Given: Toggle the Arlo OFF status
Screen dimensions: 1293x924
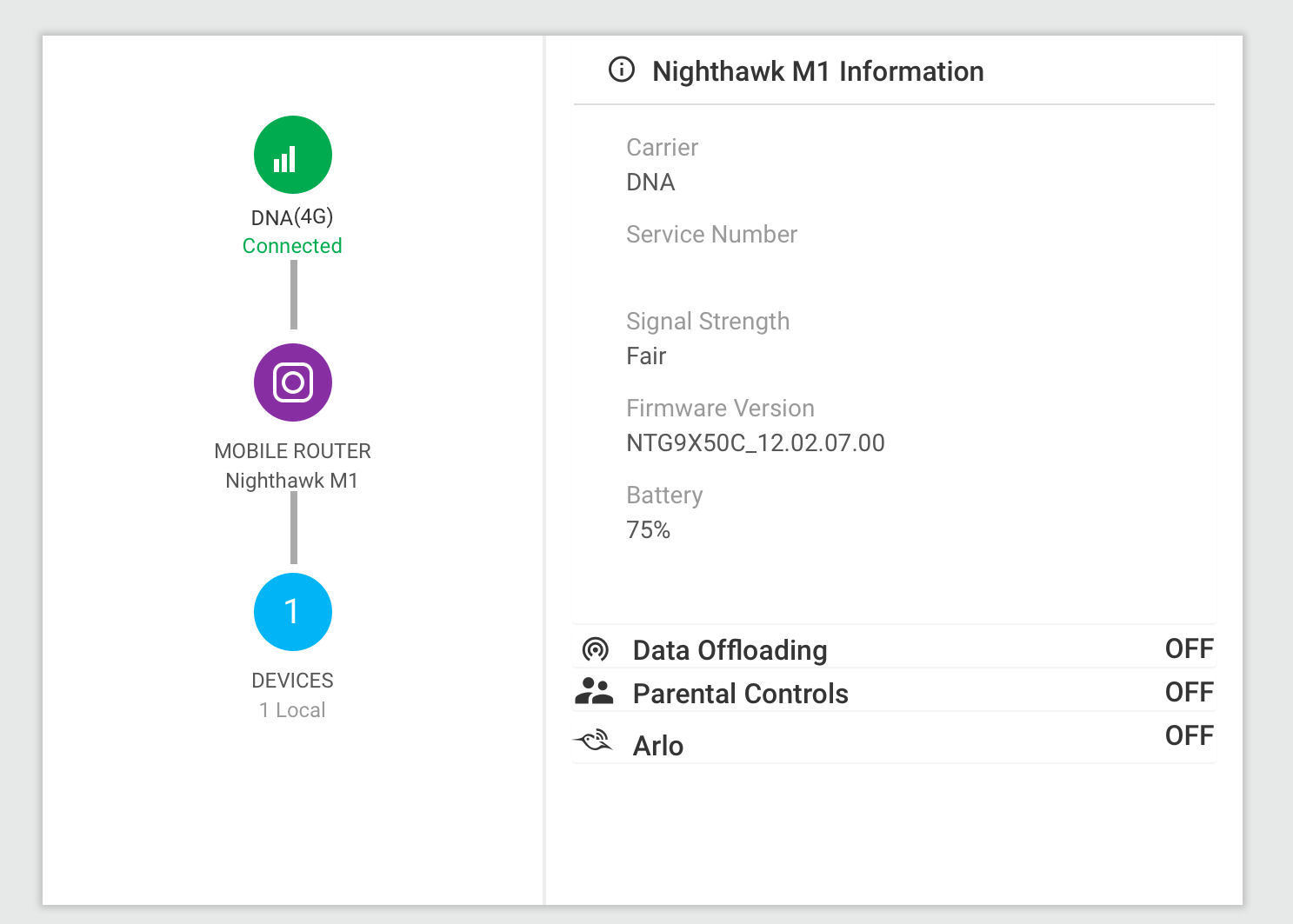Looking at the screenshot, I should (x=1189, y=735).
